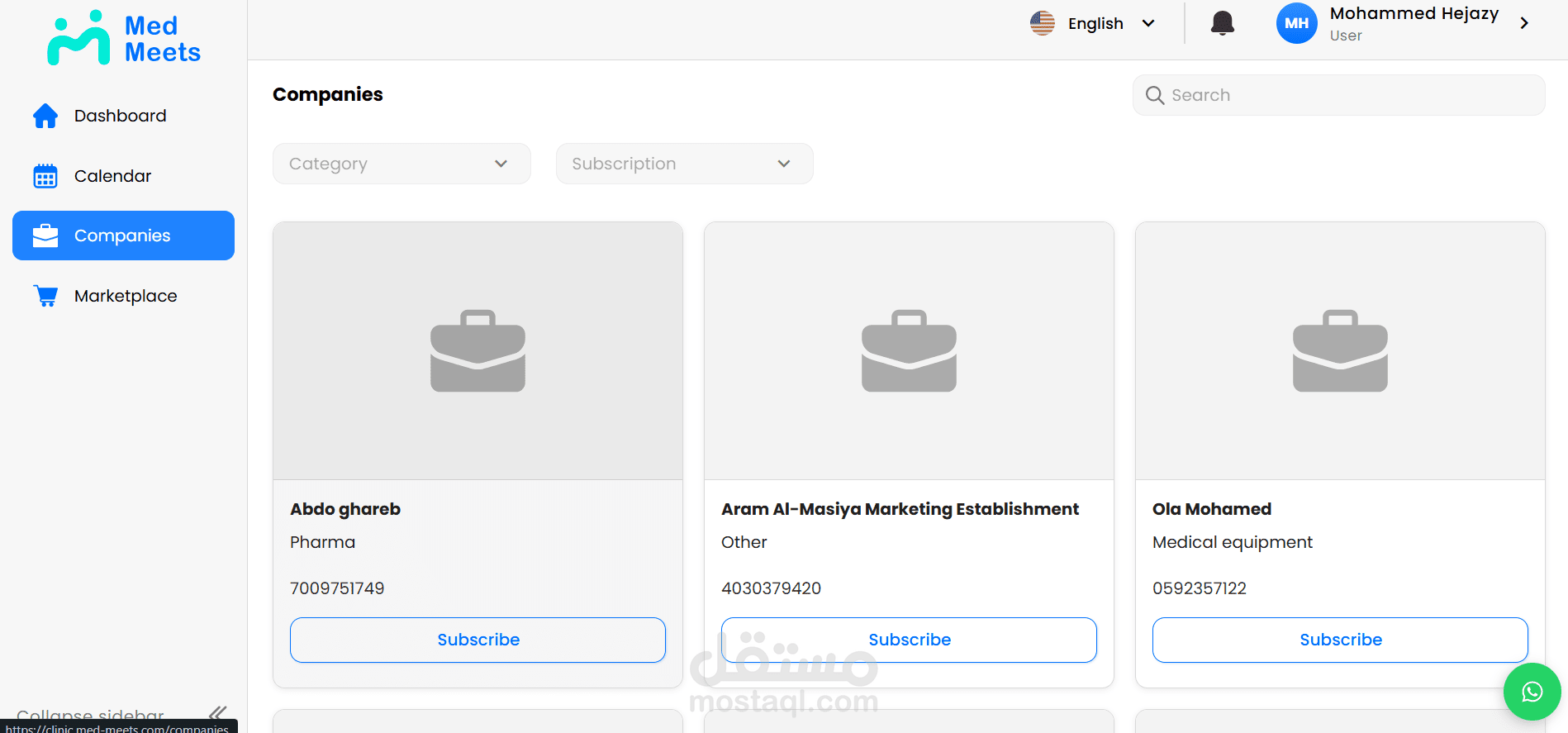Click the green WhatsApp chat icon
This screenshot has width=1568, height=733.
pyautogui.click(x=1532, y=692)
